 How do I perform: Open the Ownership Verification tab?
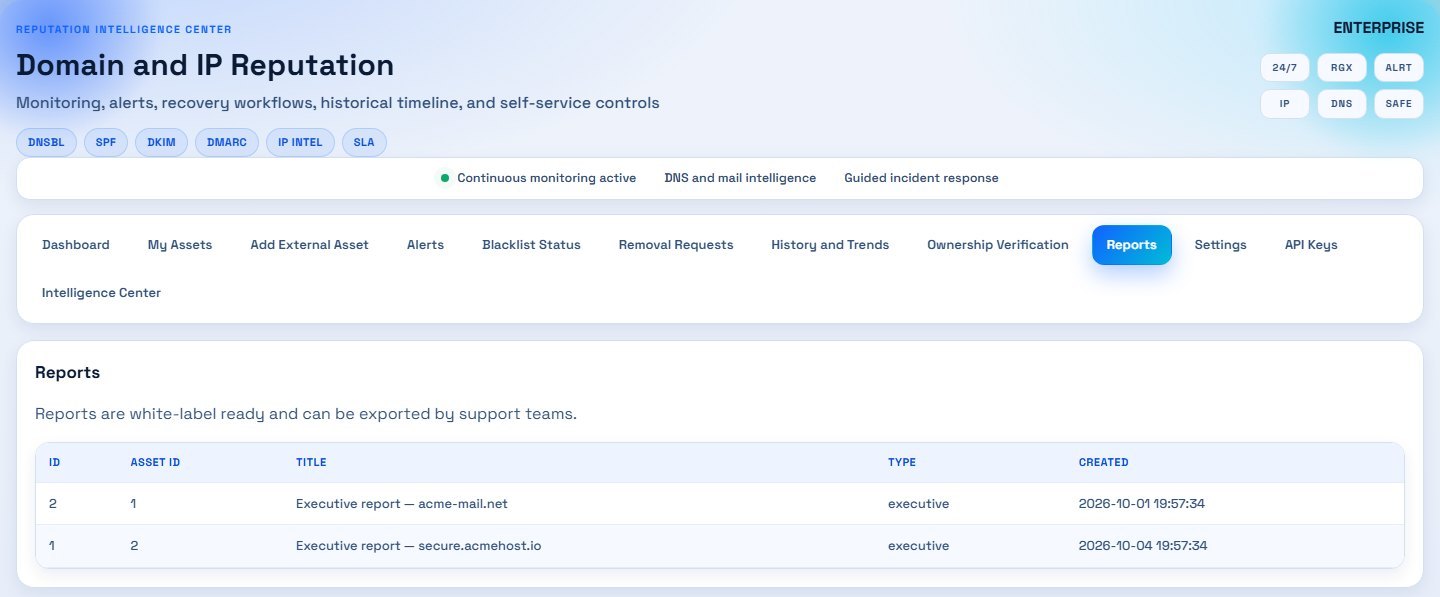(x=998, y=245)
